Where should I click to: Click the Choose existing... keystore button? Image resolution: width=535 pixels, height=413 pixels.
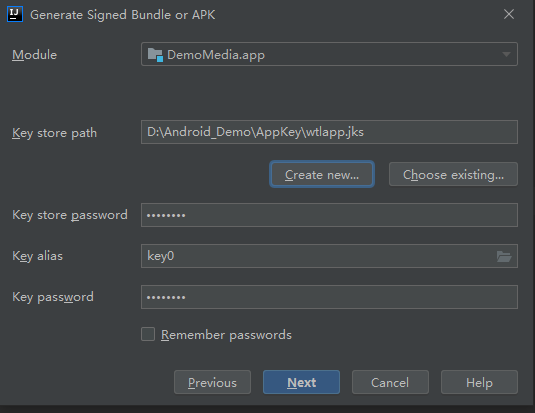tap(453, 174)
